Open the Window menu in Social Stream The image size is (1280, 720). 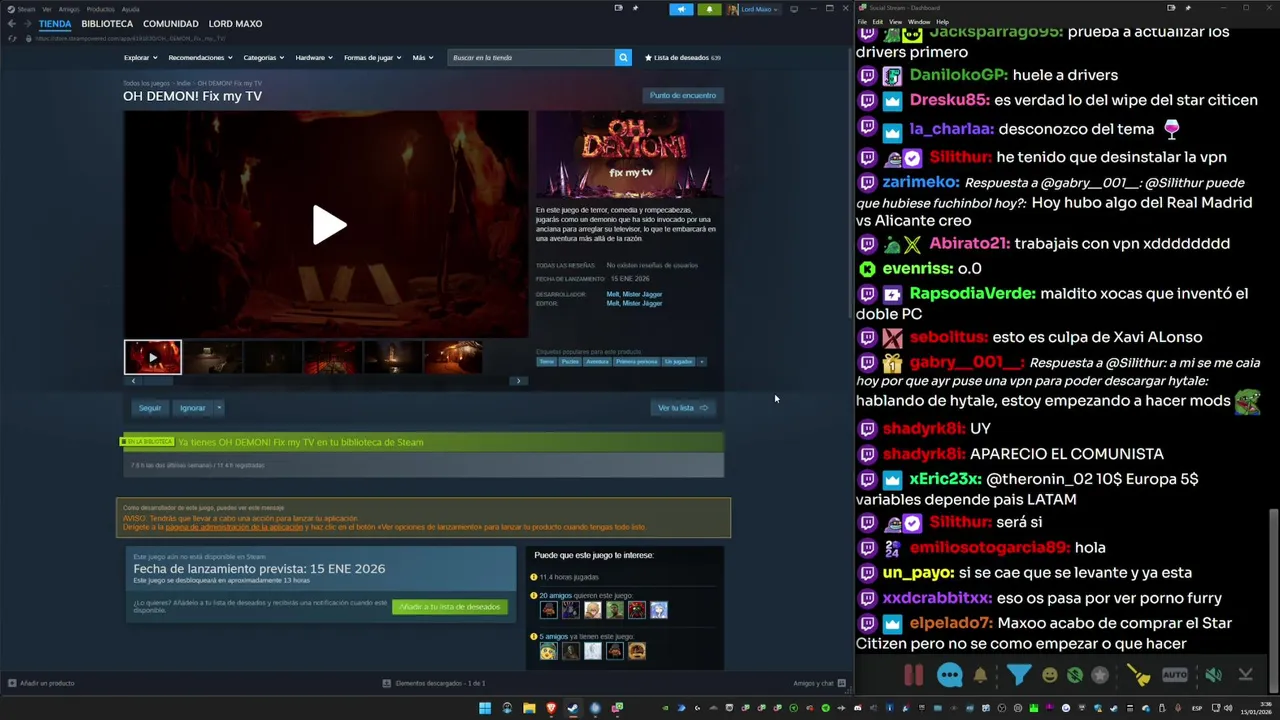[x=919, y=21]
